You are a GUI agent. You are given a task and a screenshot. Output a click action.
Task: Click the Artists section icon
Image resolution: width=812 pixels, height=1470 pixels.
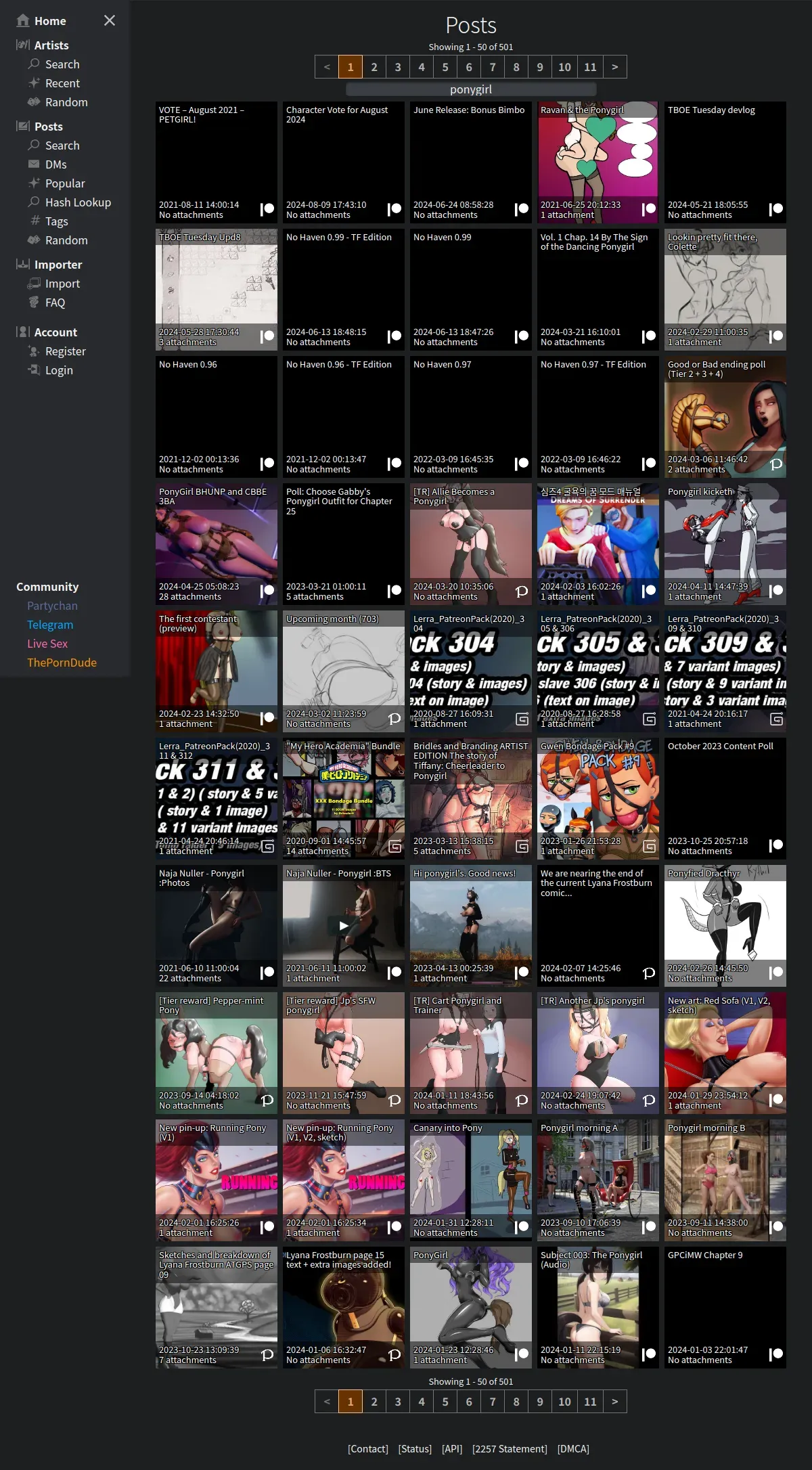tap(23, 45)
